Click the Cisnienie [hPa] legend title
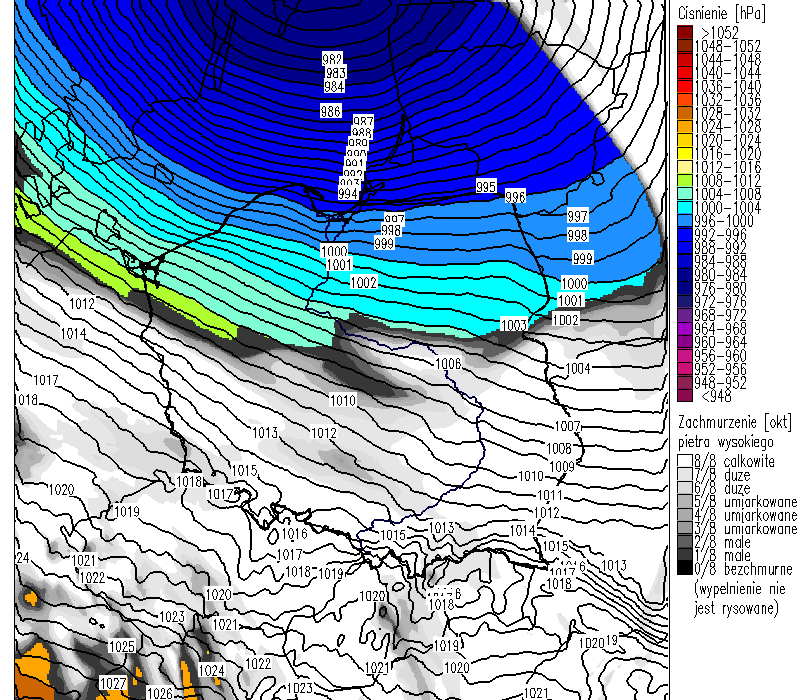Screen dimensions: 800x700 722,13
